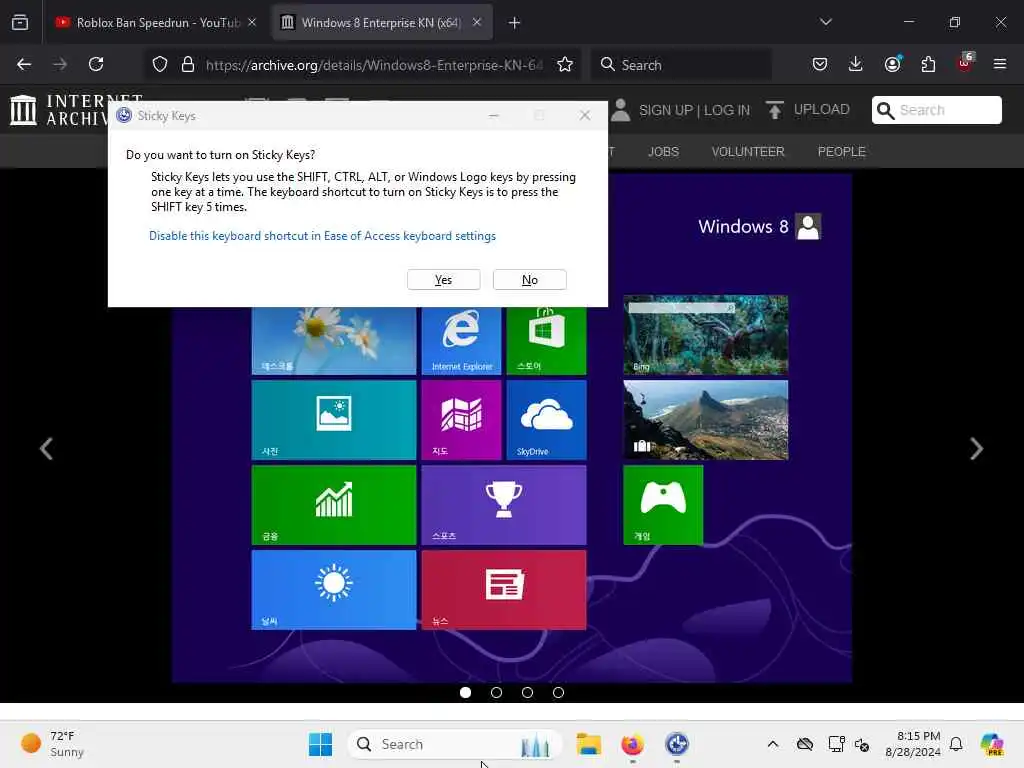Open Pocket save icon
This screenshot has height=768, width=1024.
820,64
